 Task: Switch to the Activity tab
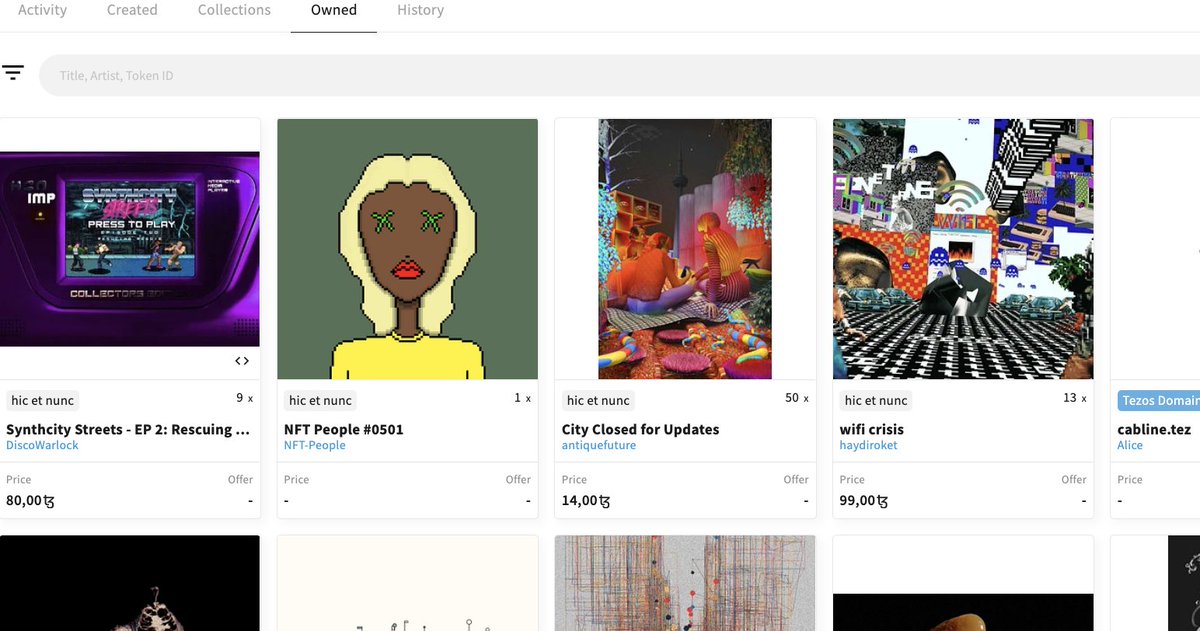tap(42, 10)
